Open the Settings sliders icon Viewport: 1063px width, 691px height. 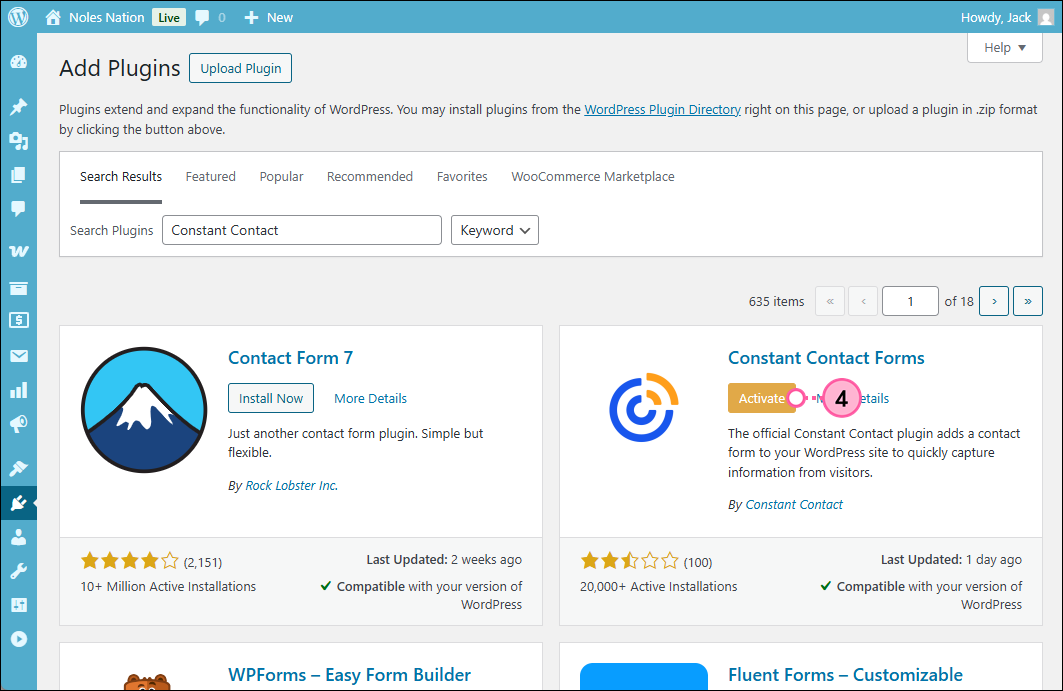[x=19, y=605]
